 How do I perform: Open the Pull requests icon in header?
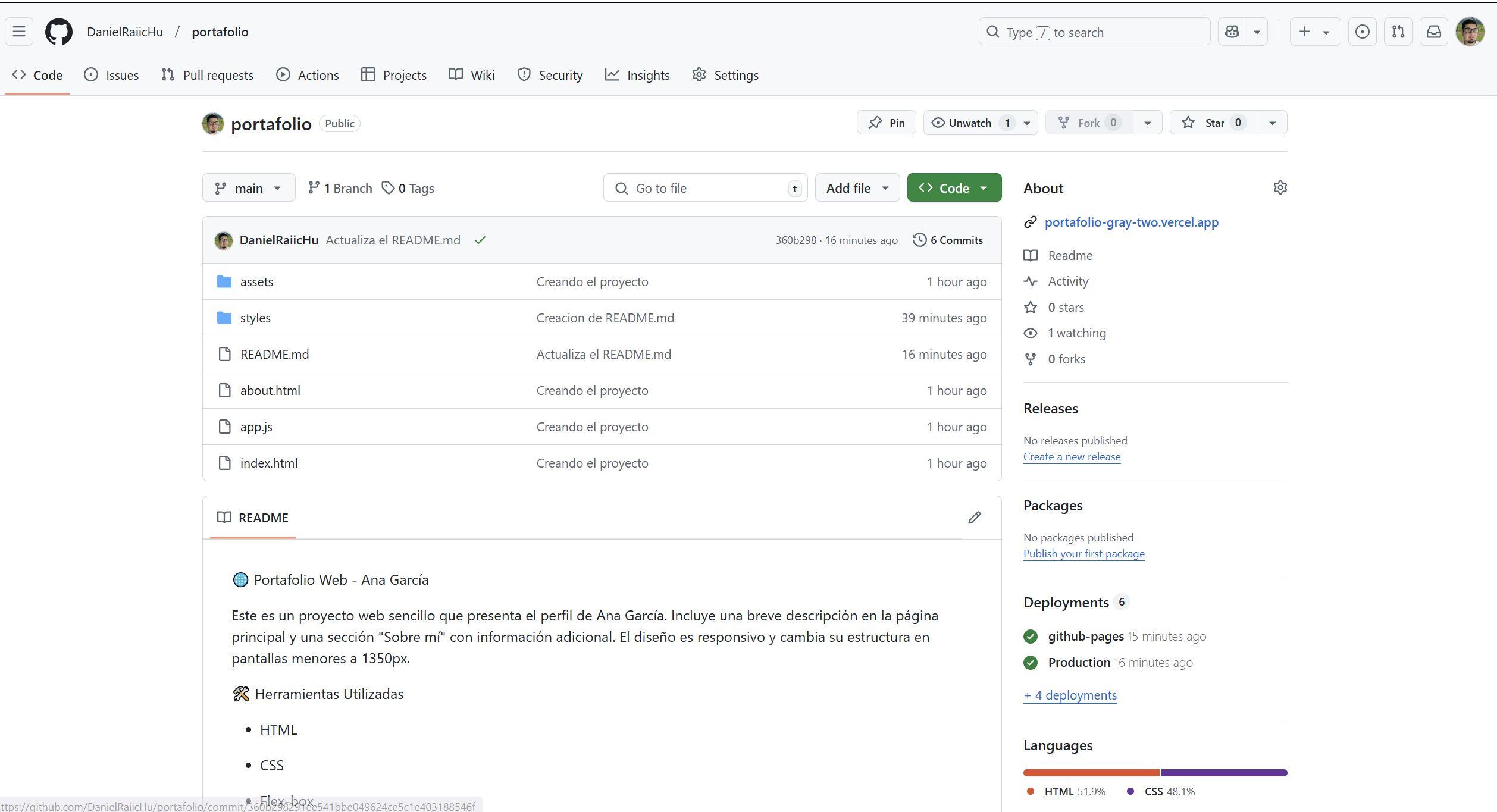point(1398,32)
